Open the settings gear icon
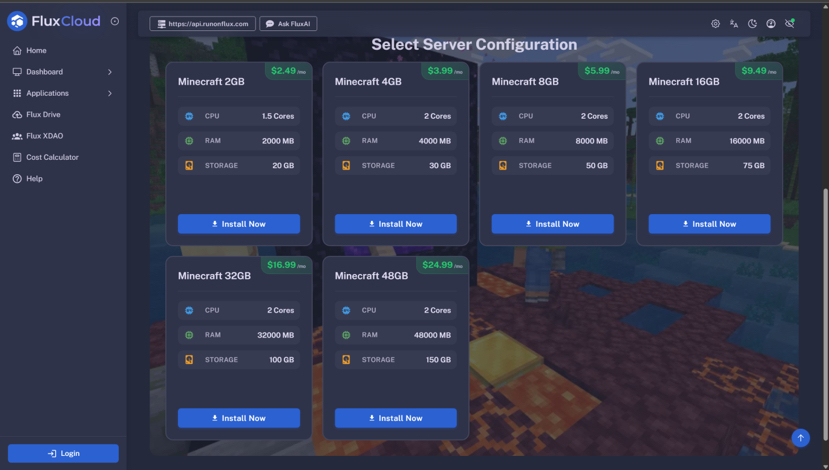Image resolution: width=829 pixels, height=470 pixels. pos(715,23)
